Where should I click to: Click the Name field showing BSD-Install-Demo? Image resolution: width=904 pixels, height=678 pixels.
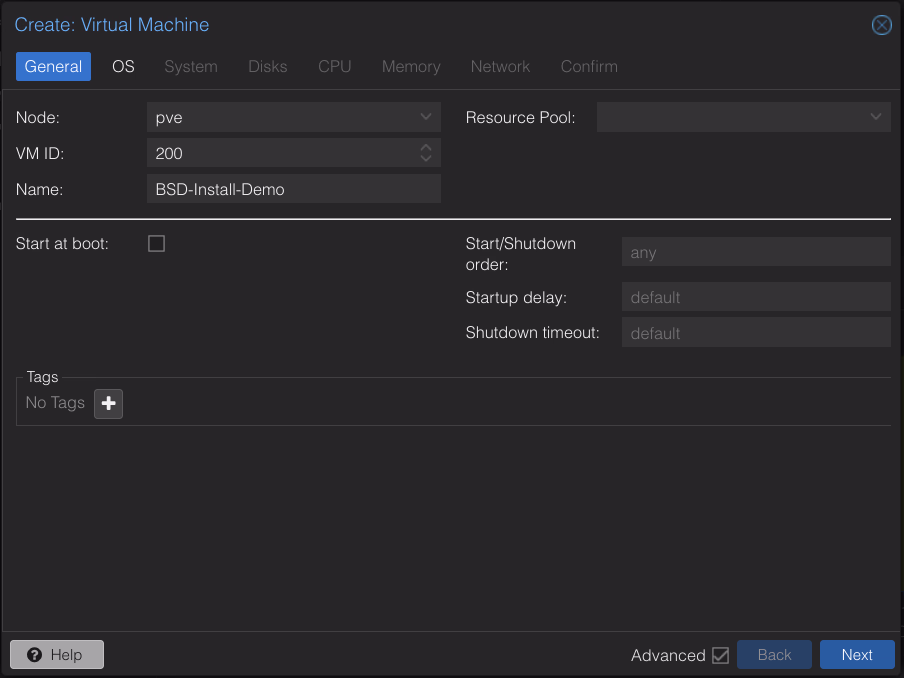[x=293, y=188]
